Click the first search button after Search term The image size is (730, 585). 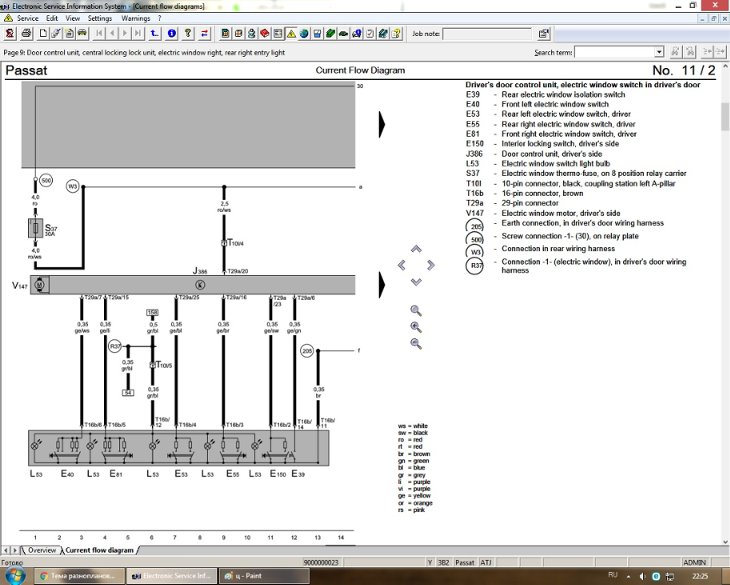click(x=675, y=52)
